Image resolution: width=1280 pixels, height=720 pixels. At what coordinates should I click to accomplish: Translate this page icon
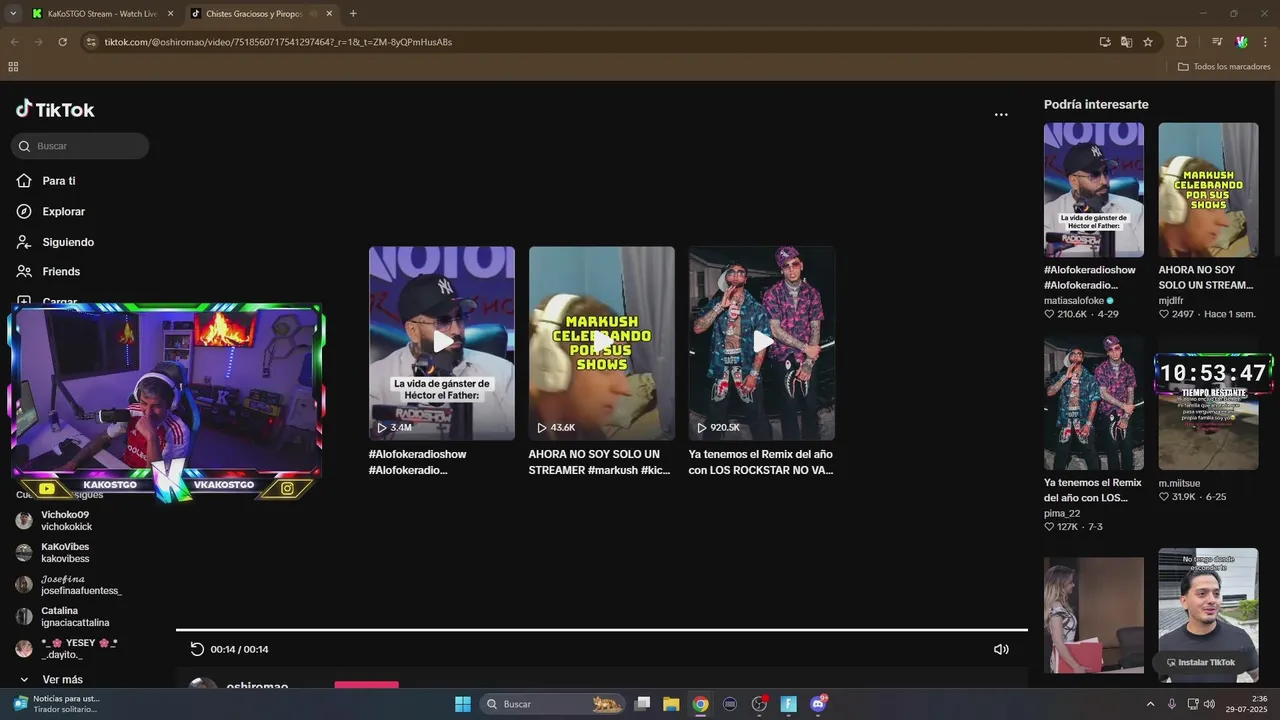click(x=1126, y=42)
